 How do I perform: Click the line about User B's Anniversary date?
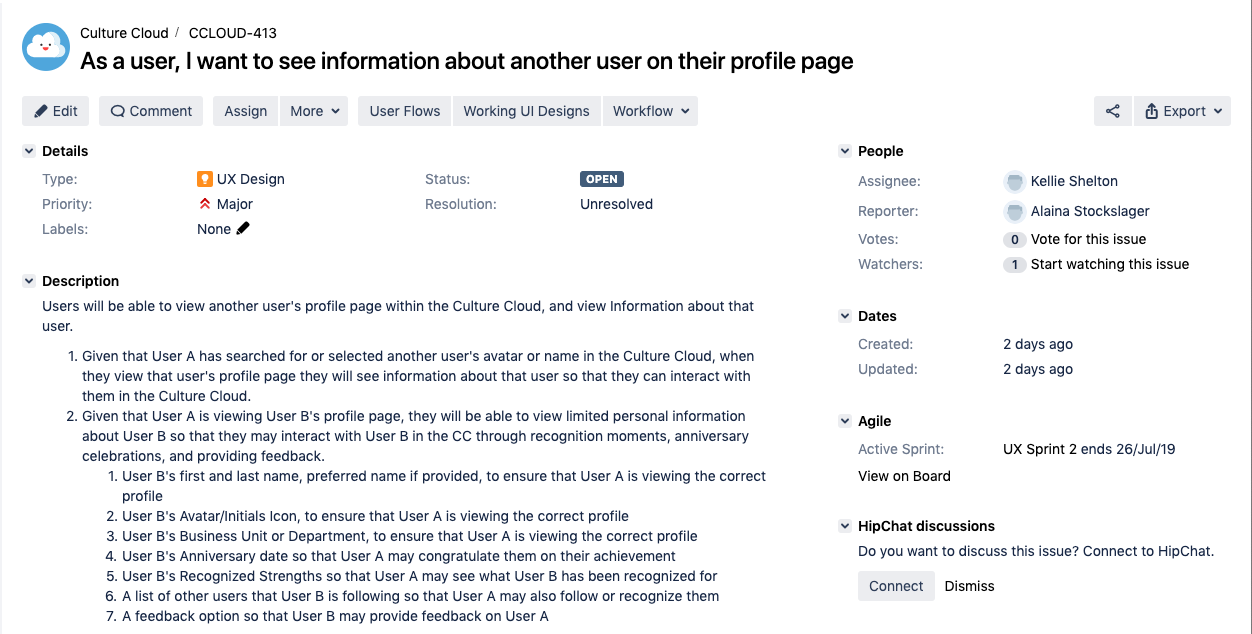point(399,556)
